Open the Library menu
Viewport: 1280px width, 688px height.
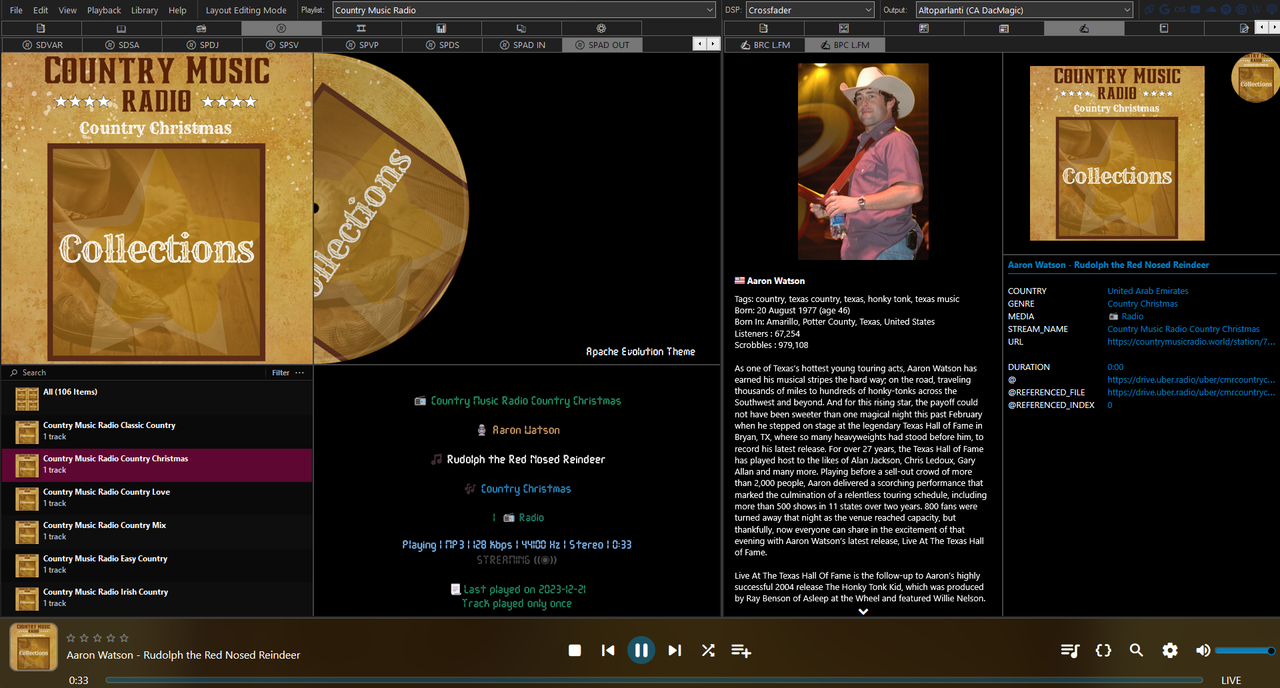144,10
